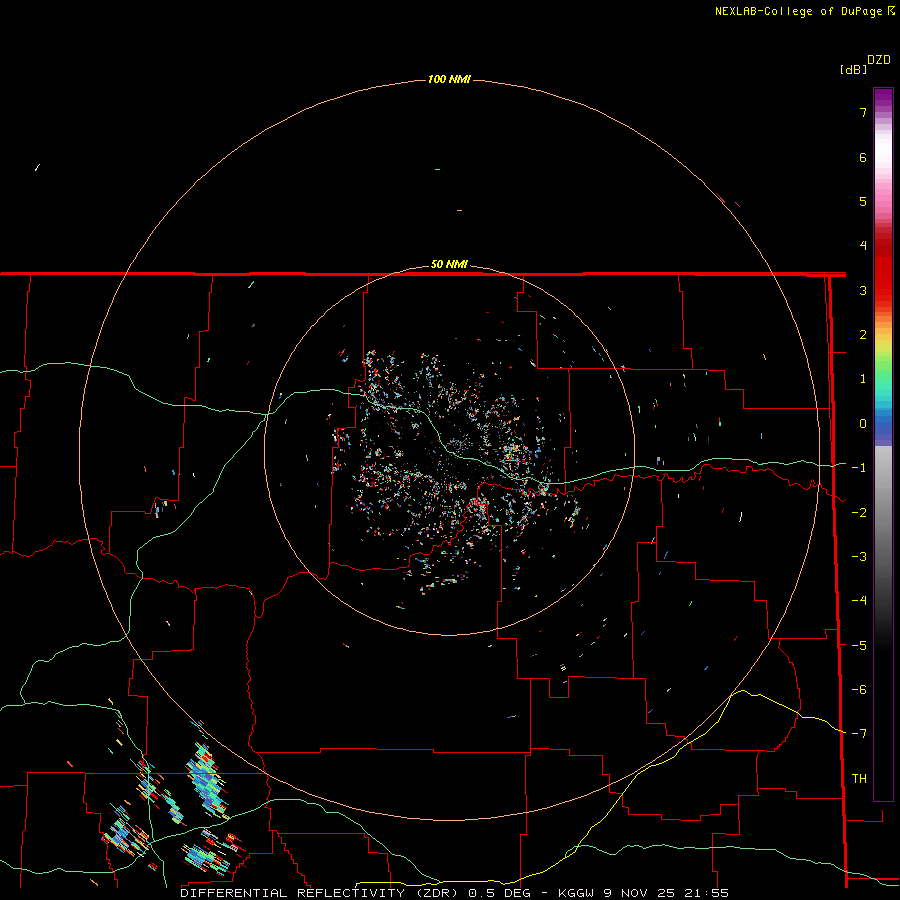Click the -3 value on color scale
This screenshot has height=900, width=900.
click(859, 557)
